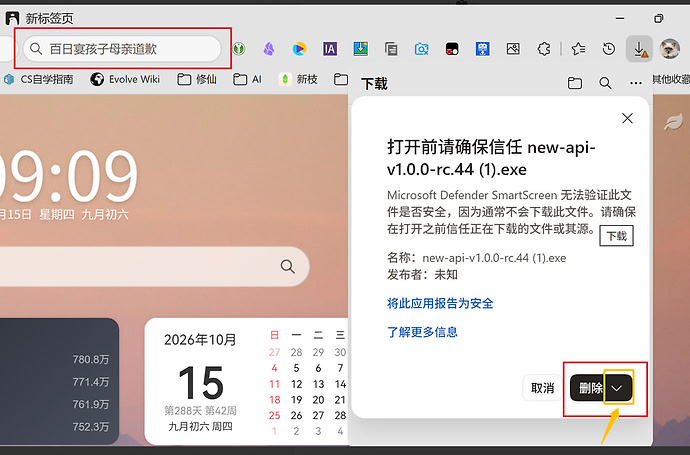Open downloads folder from panel header

[575, 83]
